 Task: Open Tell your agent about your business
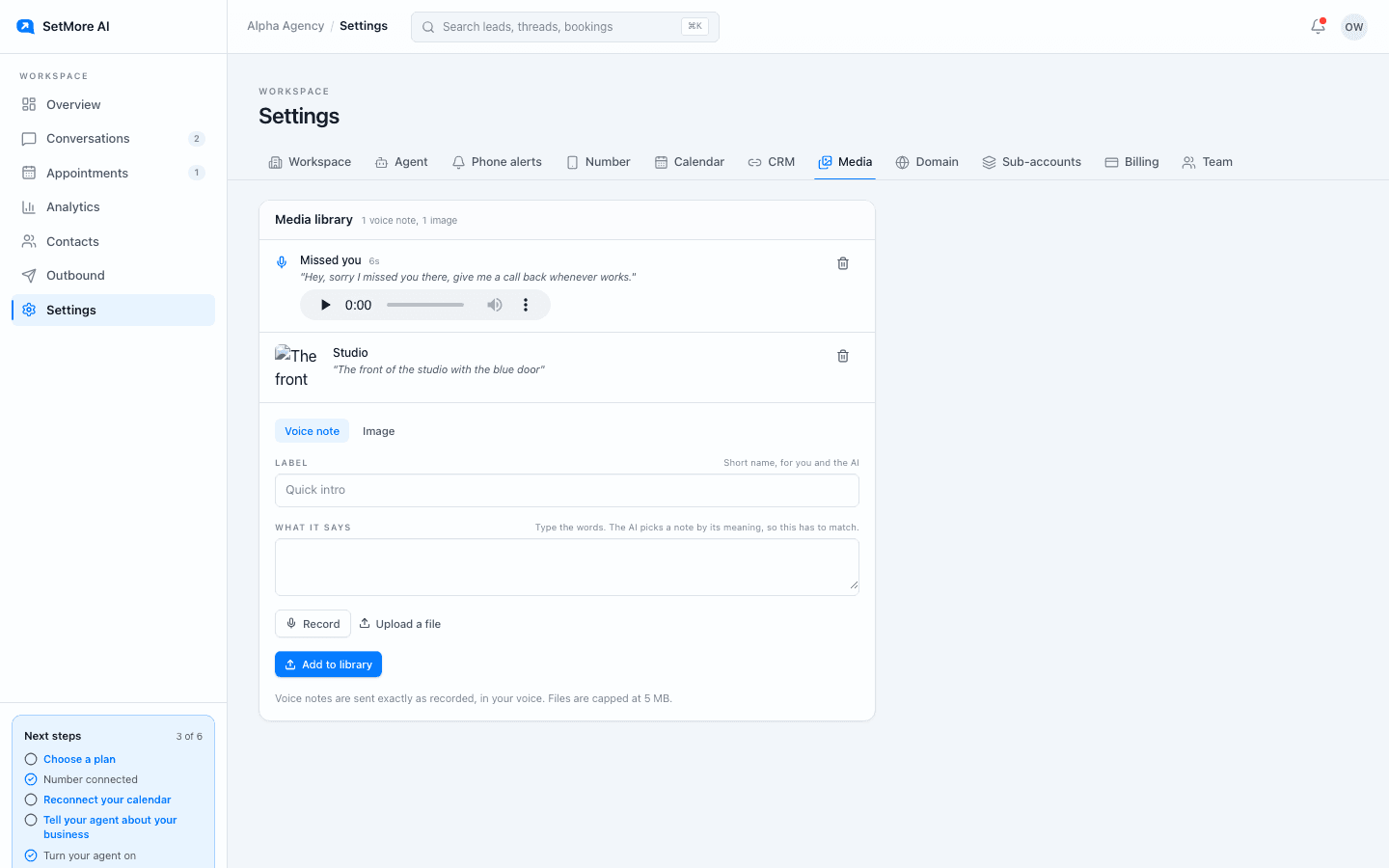[x=110, y=827]
